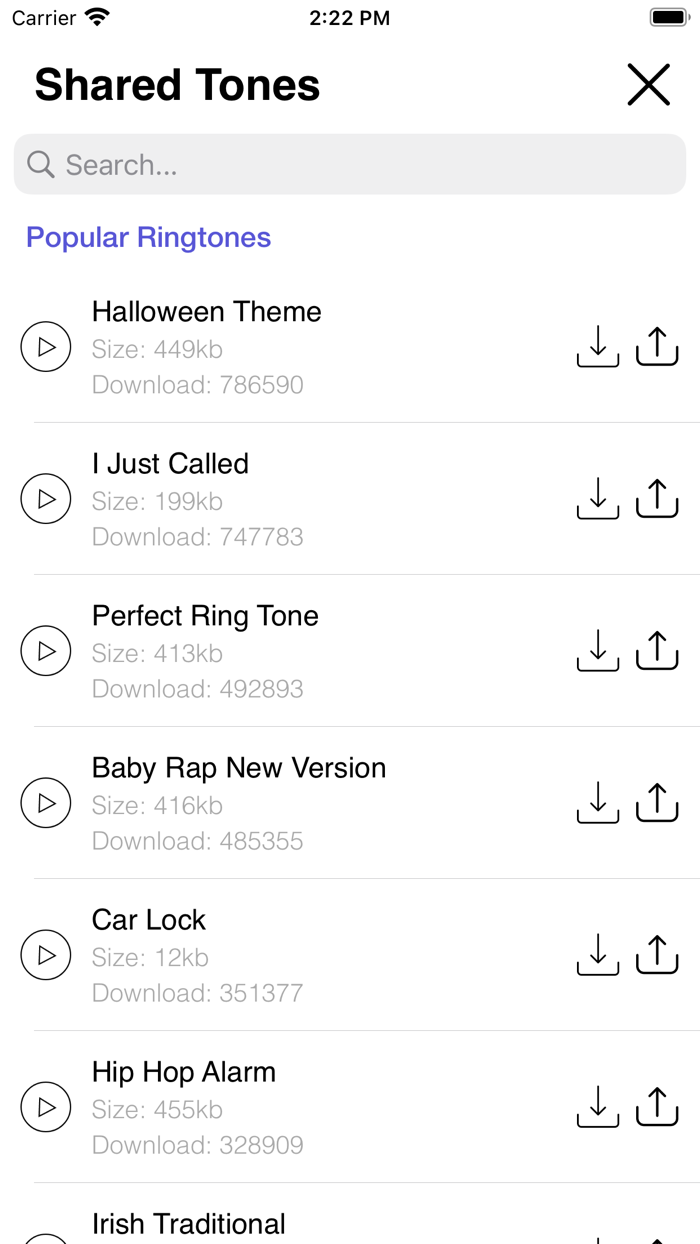Share the Baby Rap New Version tone
Image resolution: width=700 pixels, height=1244 pixels.
pos(656,802)
